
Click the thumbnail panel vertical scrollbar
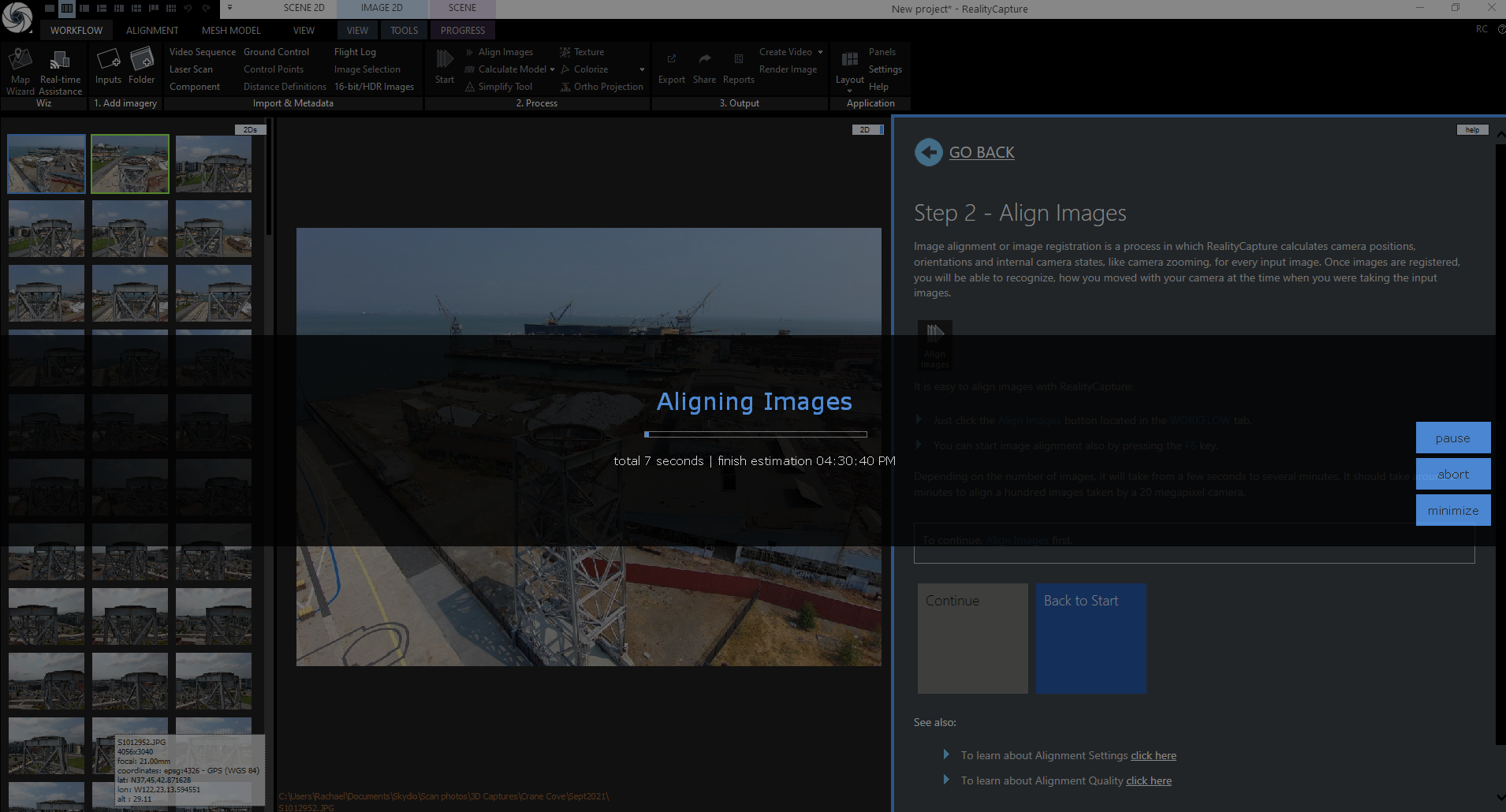pyautogui.click(x=269, y=177)
